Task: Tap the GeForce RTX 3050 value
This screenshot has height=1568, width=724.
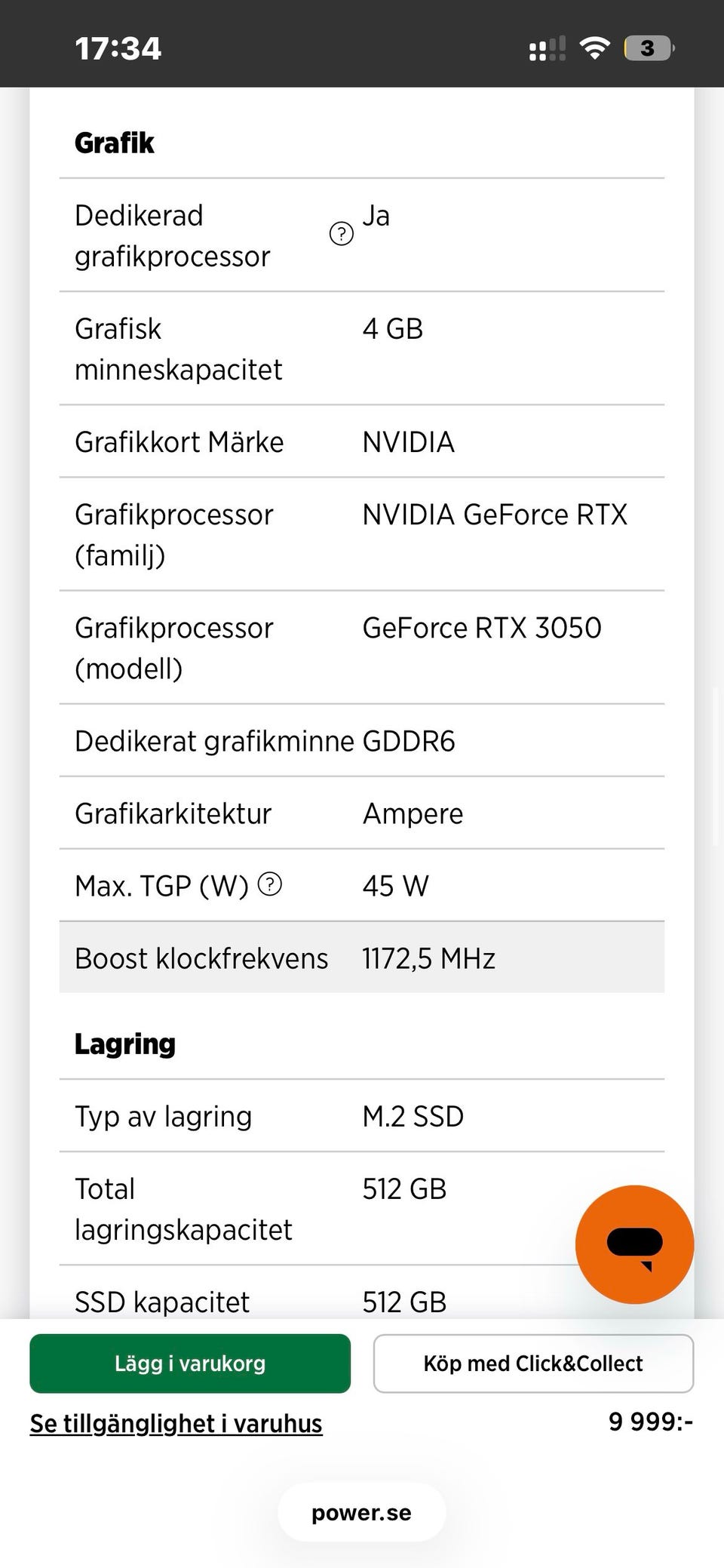Action: click(x=482, y=628)
